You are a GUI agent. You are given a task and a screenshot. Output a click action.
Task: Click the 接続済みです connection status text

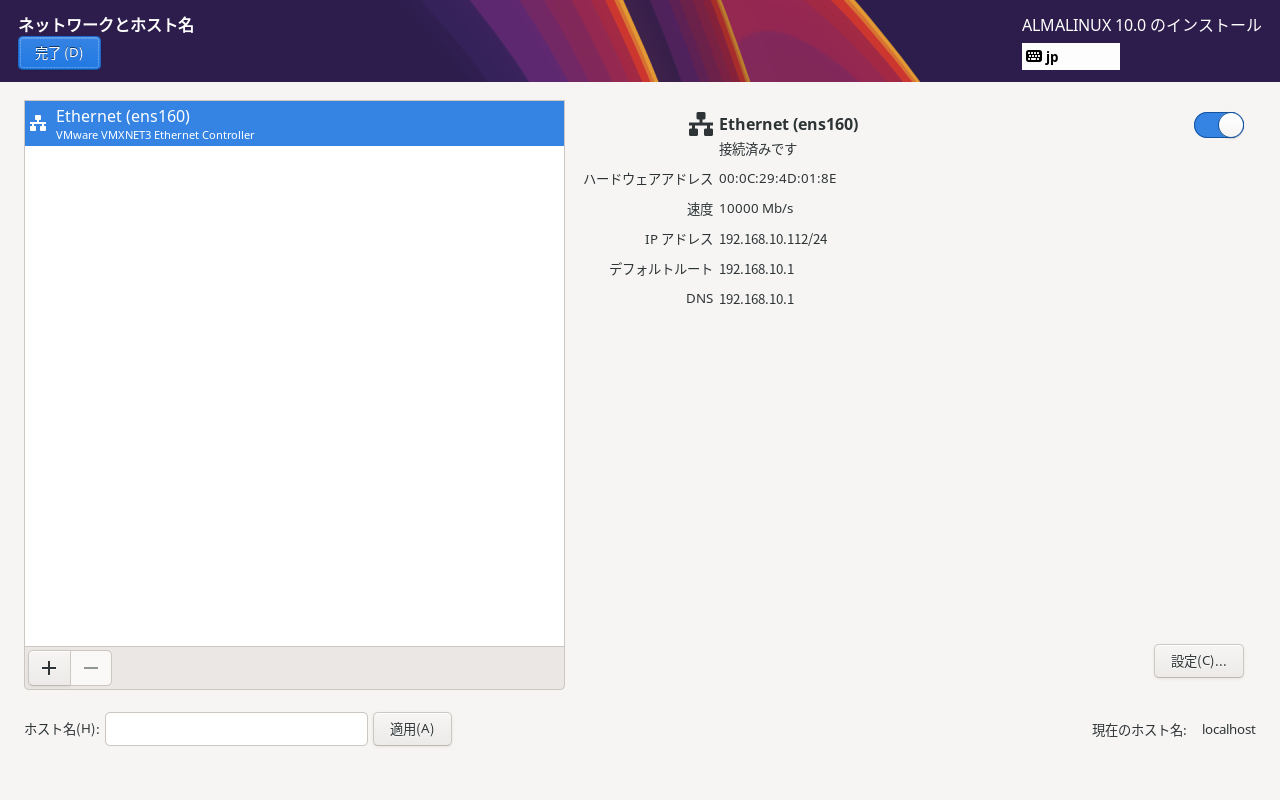pos(757,149)
